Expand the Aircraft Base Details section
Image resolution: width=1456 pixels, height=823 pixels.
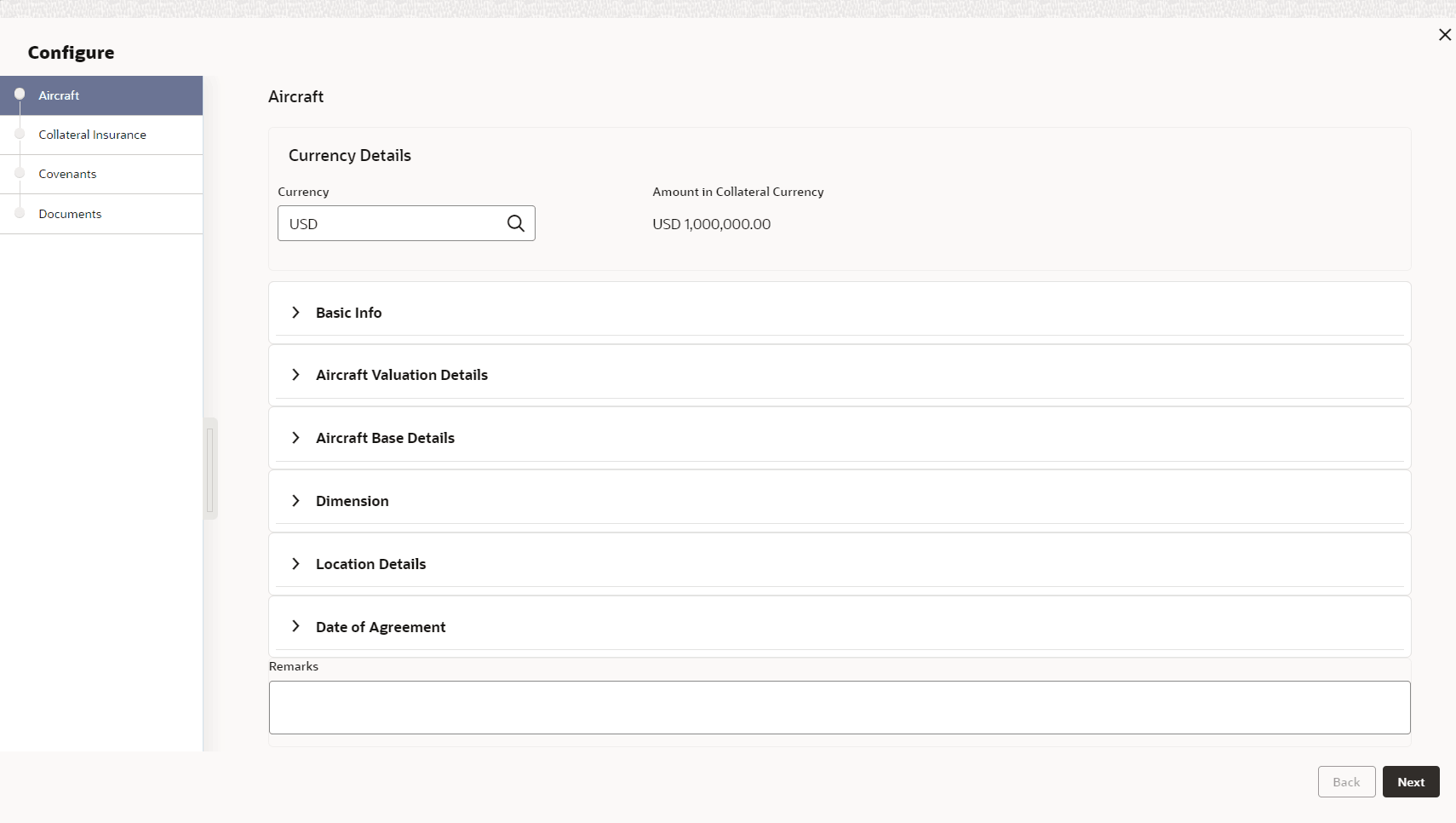point(295,438)
